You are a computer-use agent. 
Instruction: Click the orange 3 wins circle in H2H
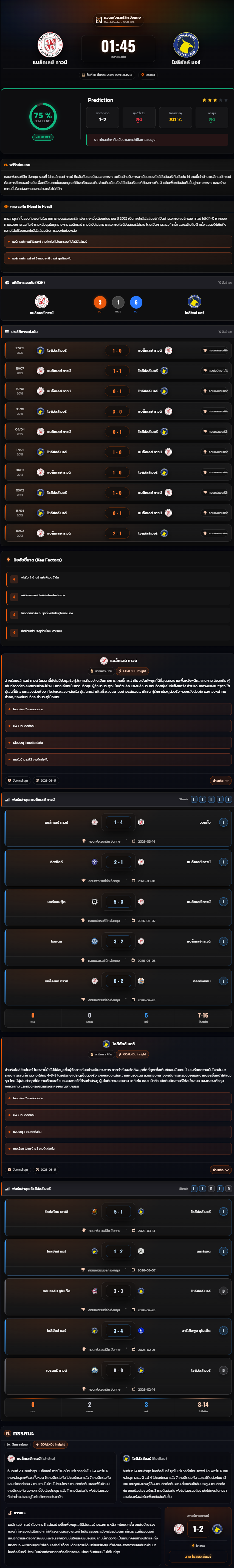point(100,302)
